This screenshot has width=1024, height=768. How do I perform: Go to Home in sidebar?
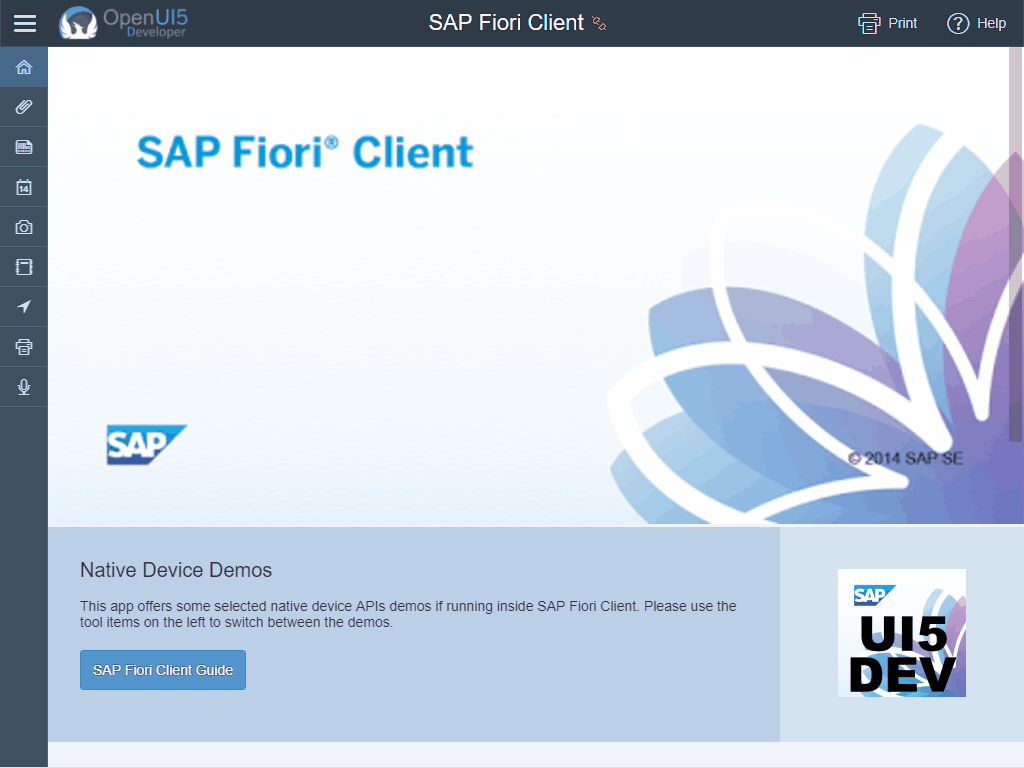[24, 67]
